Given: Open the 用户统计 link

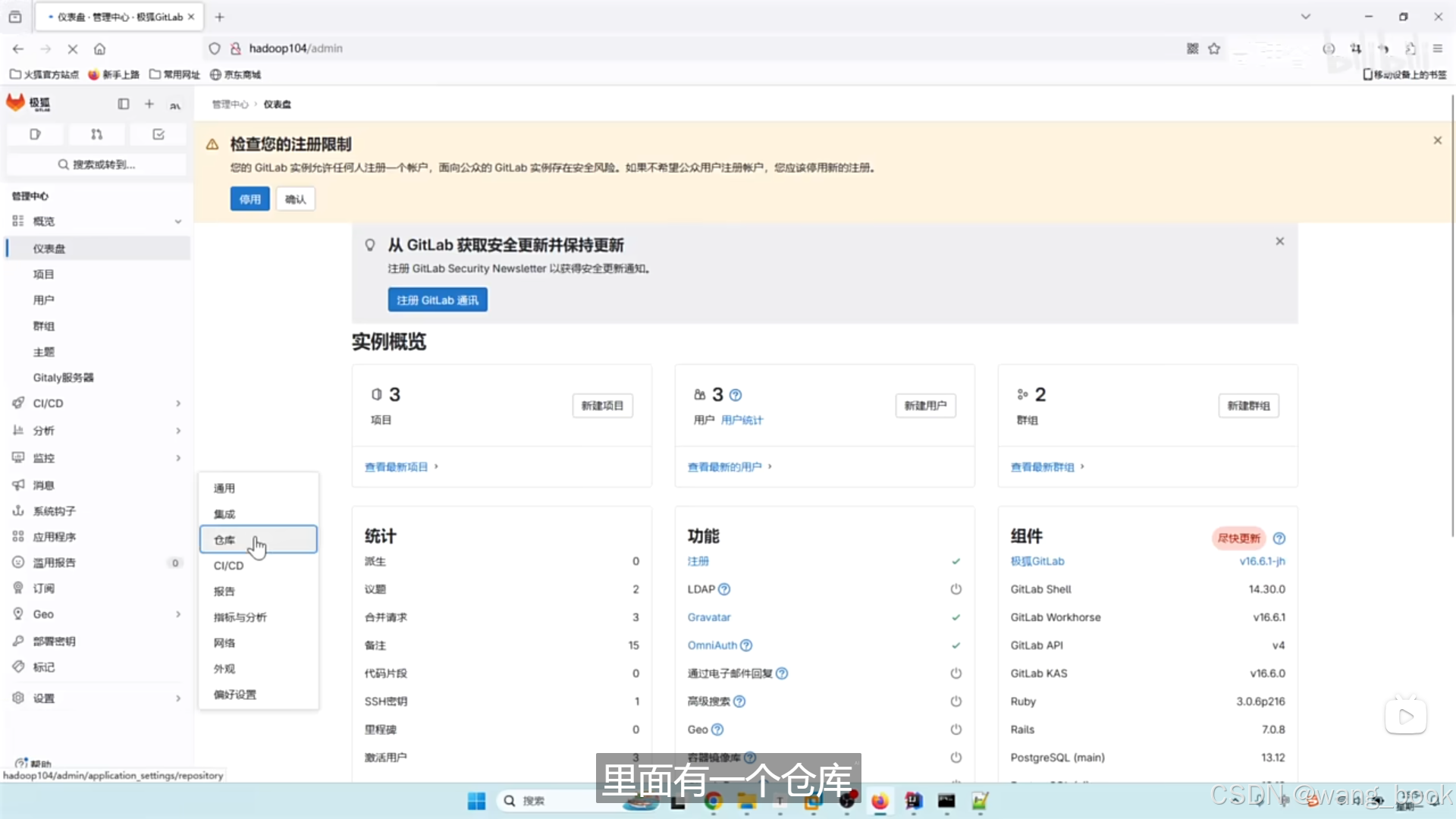Looking at the screenshot, I should point(742,420).
